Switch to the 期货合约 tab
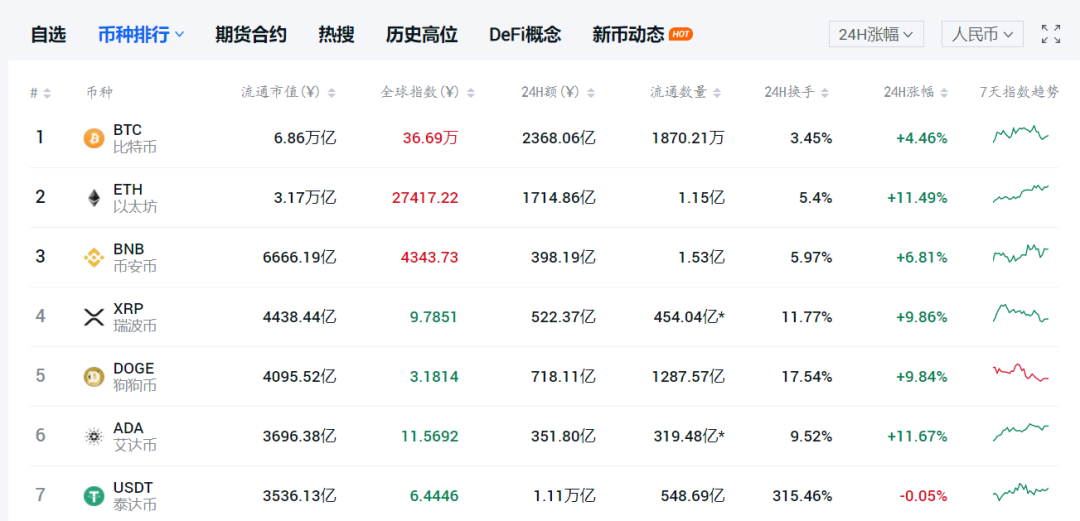 click(251, 34)
